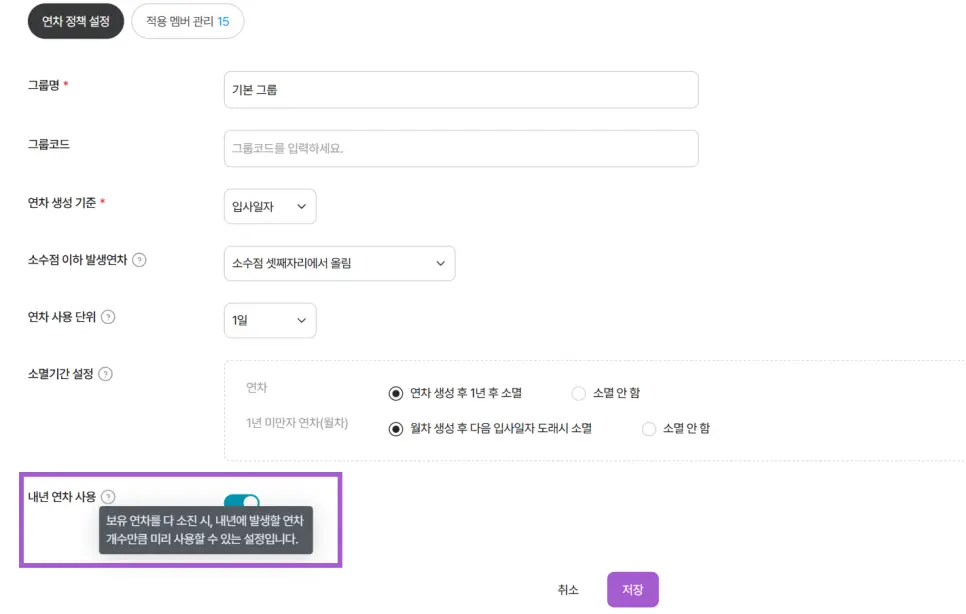Select the 연차 정책 설정 tab
The image size is (966, 614).
pos(75,21)
